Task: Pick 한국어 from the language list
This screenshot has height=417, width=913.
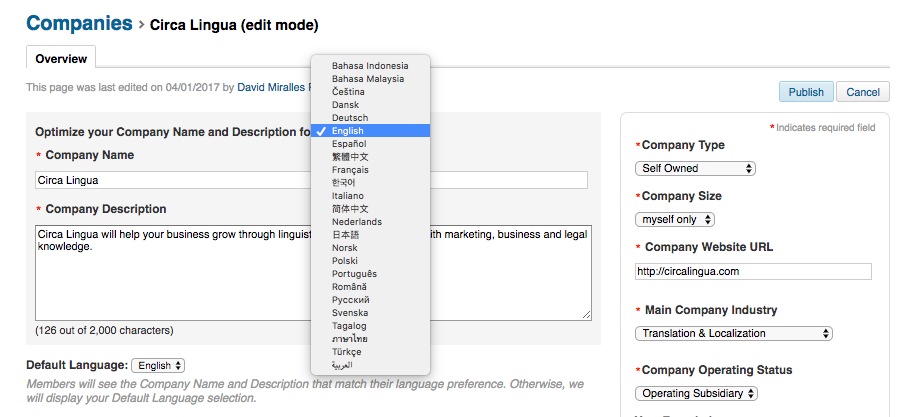Action: coord(370,183)
